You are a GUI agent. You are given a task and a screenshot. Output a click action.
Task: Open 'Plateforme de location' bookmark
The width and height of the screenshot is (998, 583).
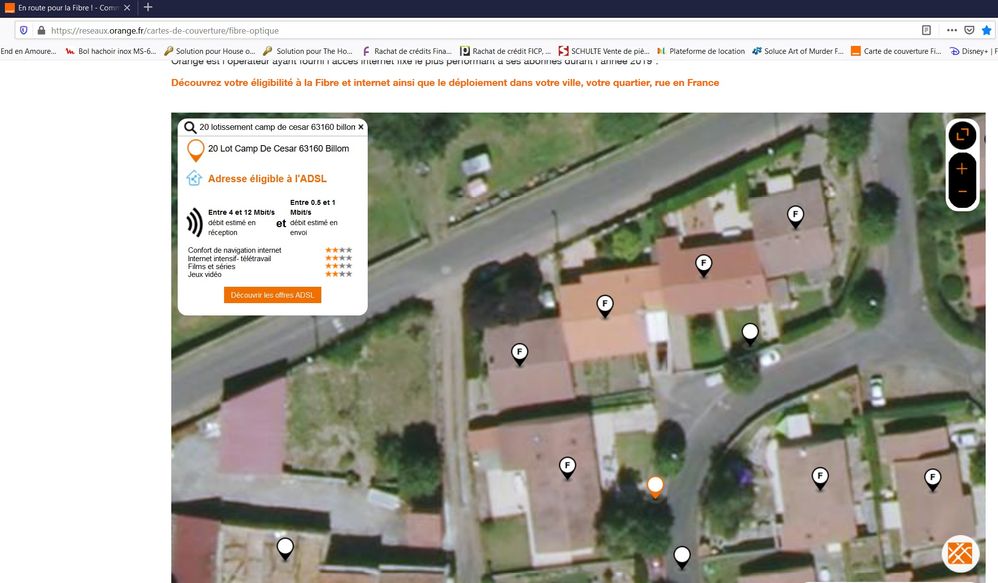tap(701, 51)
